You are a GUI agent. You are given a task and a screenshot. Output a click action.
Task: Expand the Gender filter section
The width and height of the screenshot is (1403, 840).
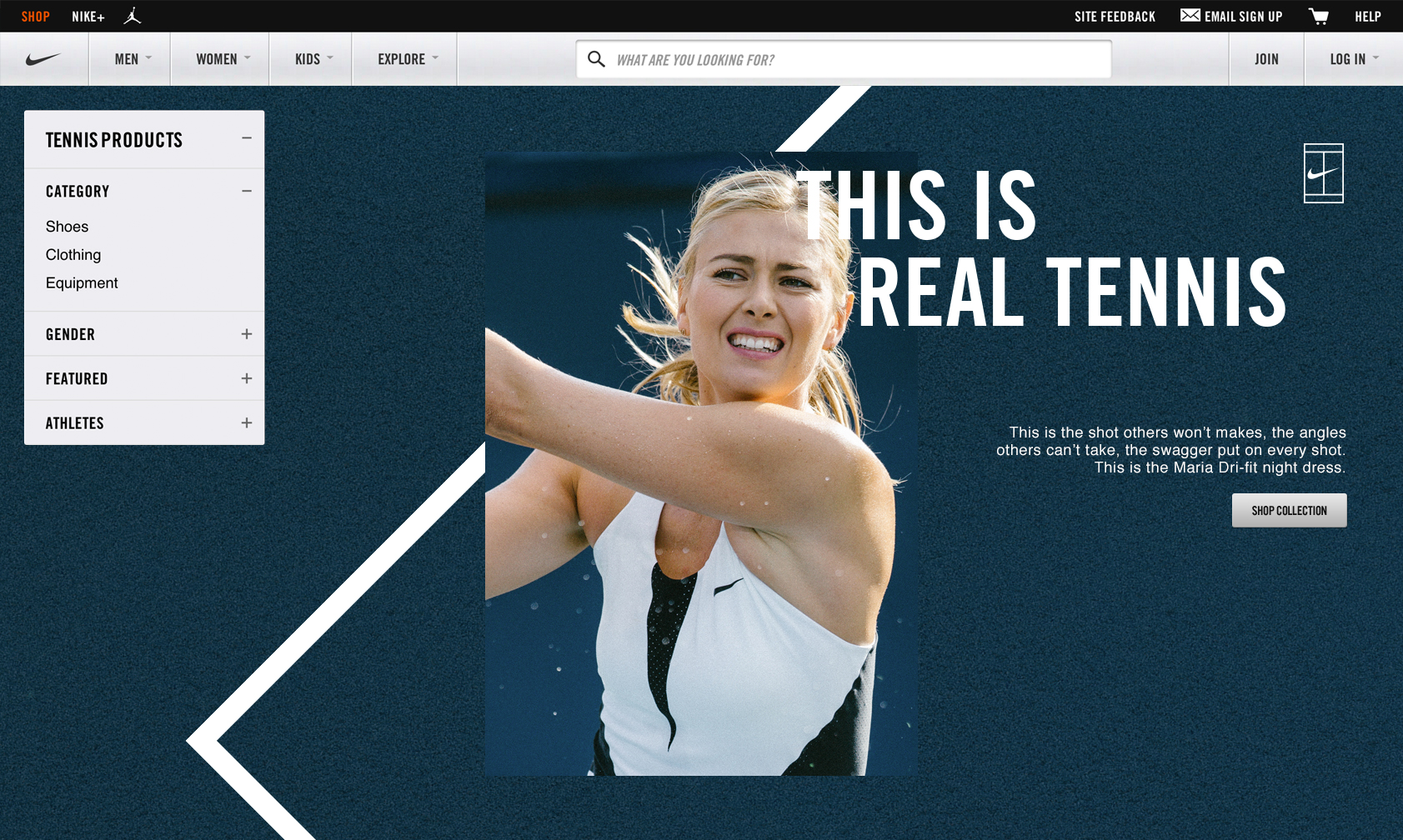[247, 334]
